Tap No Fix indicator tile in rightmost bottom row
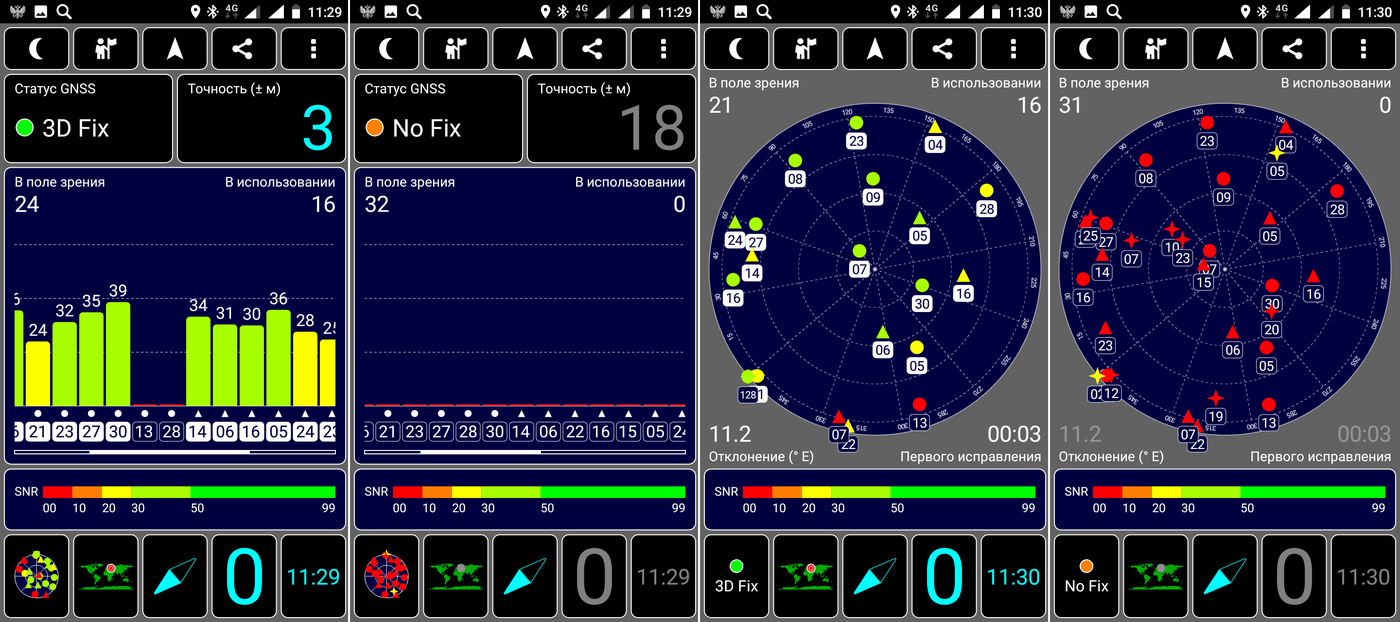The width and height of the screenshot is (1400, 622). pyautogui.click(x=1086, y=576)
